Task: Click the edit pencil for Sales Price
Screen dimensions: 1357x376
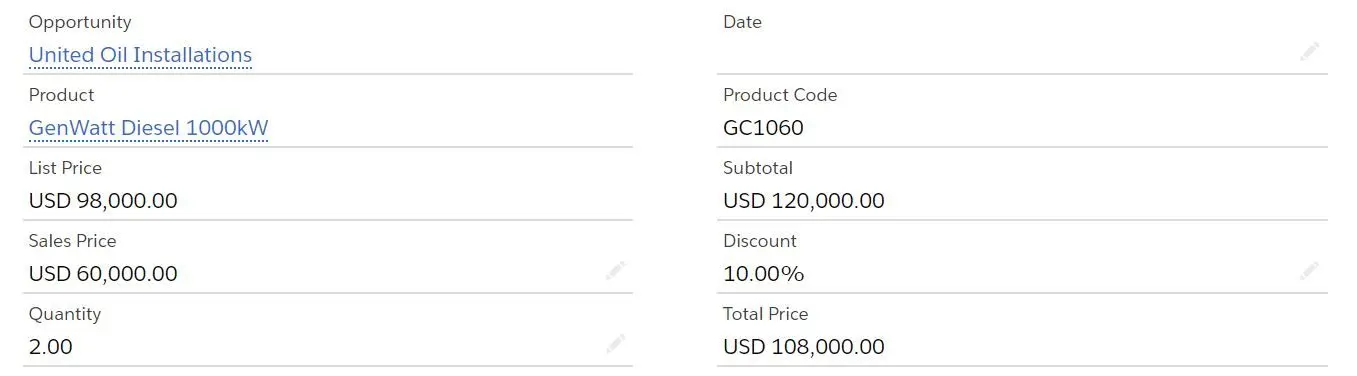Action: point(615,271)
